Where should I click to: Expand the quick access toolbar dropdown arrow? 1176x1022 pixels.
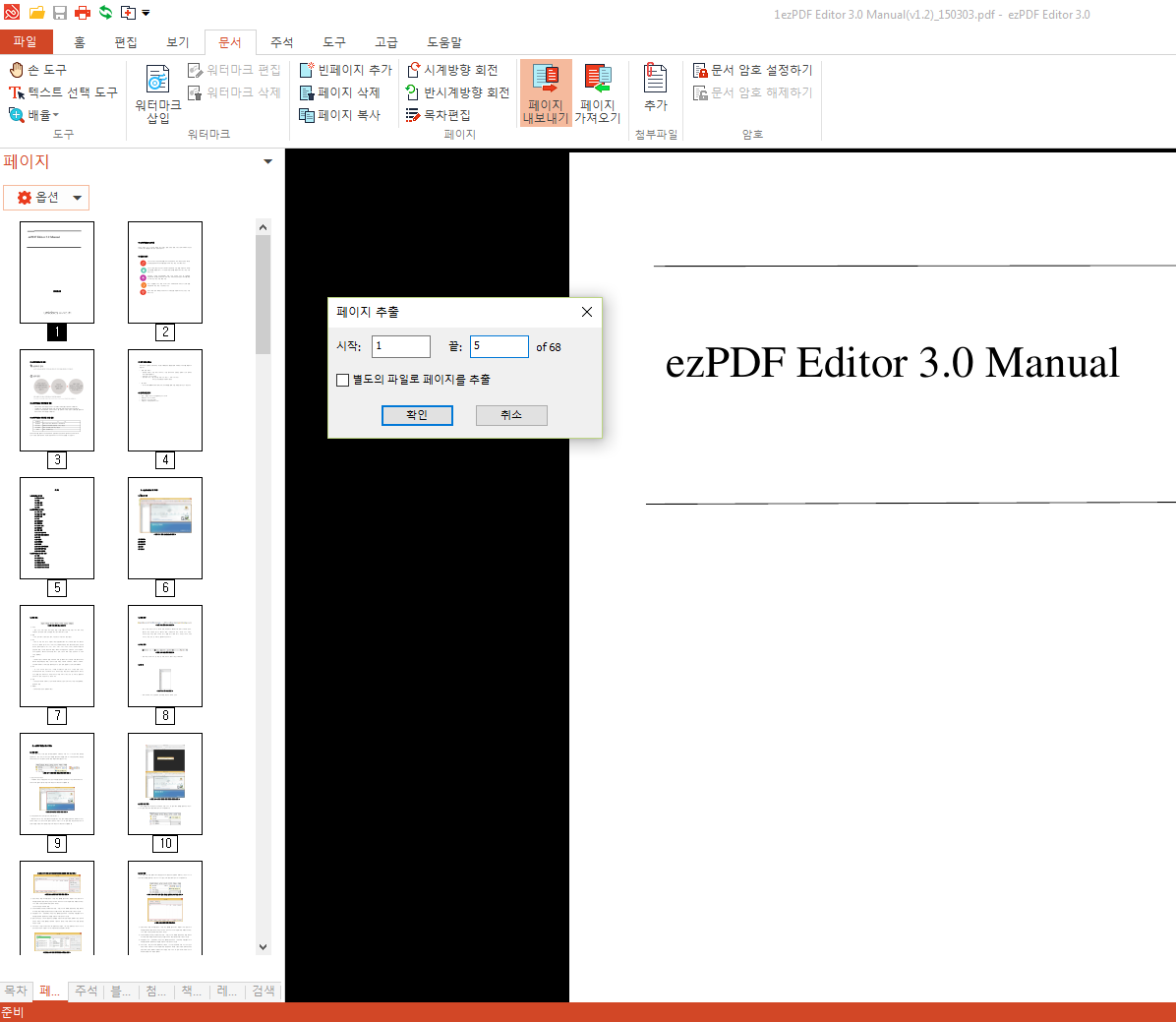tap(146, 13)
